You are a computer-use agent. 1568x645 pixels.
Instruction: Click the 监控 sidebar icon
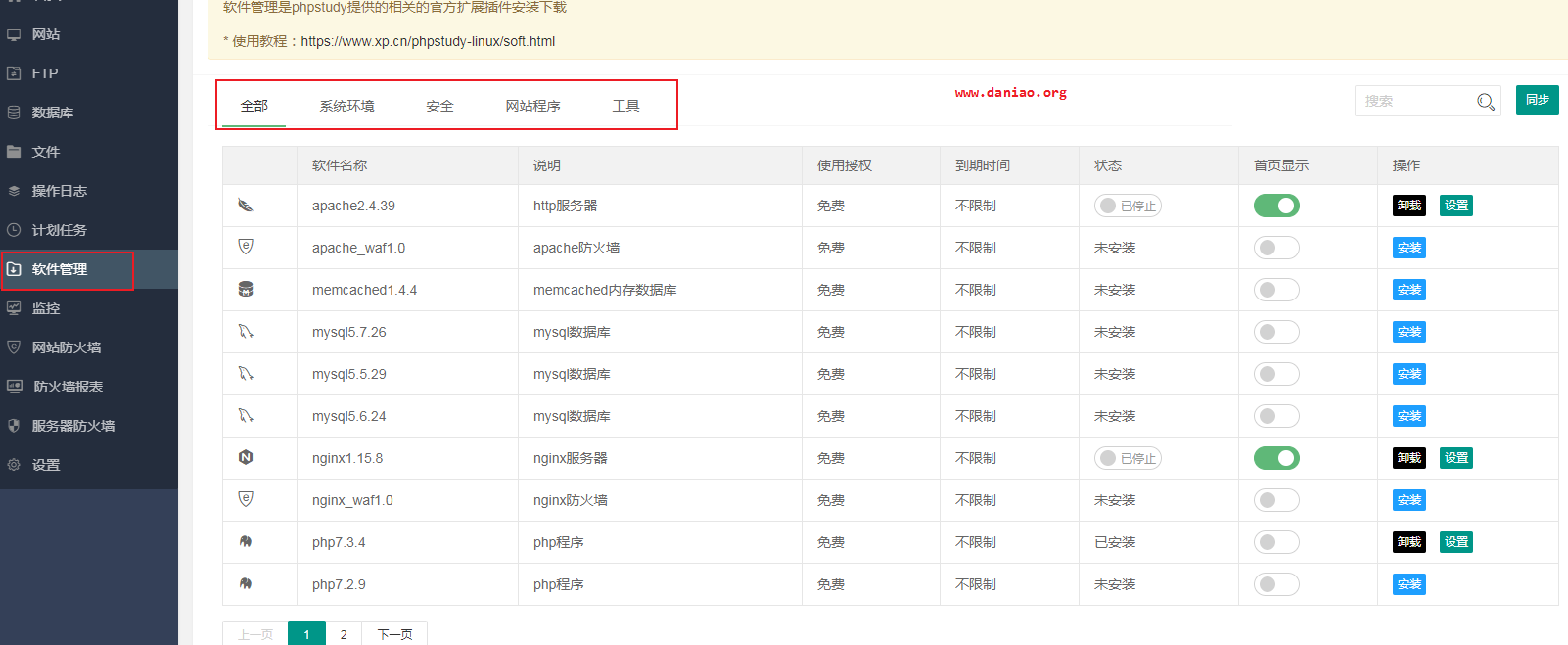coord(14,308)
